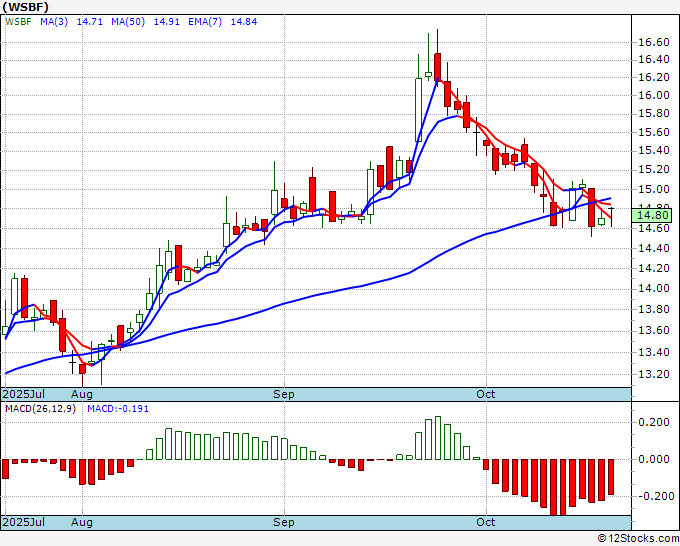
Task: Click the 2025Jul label on price timeline
Action: 24,394
